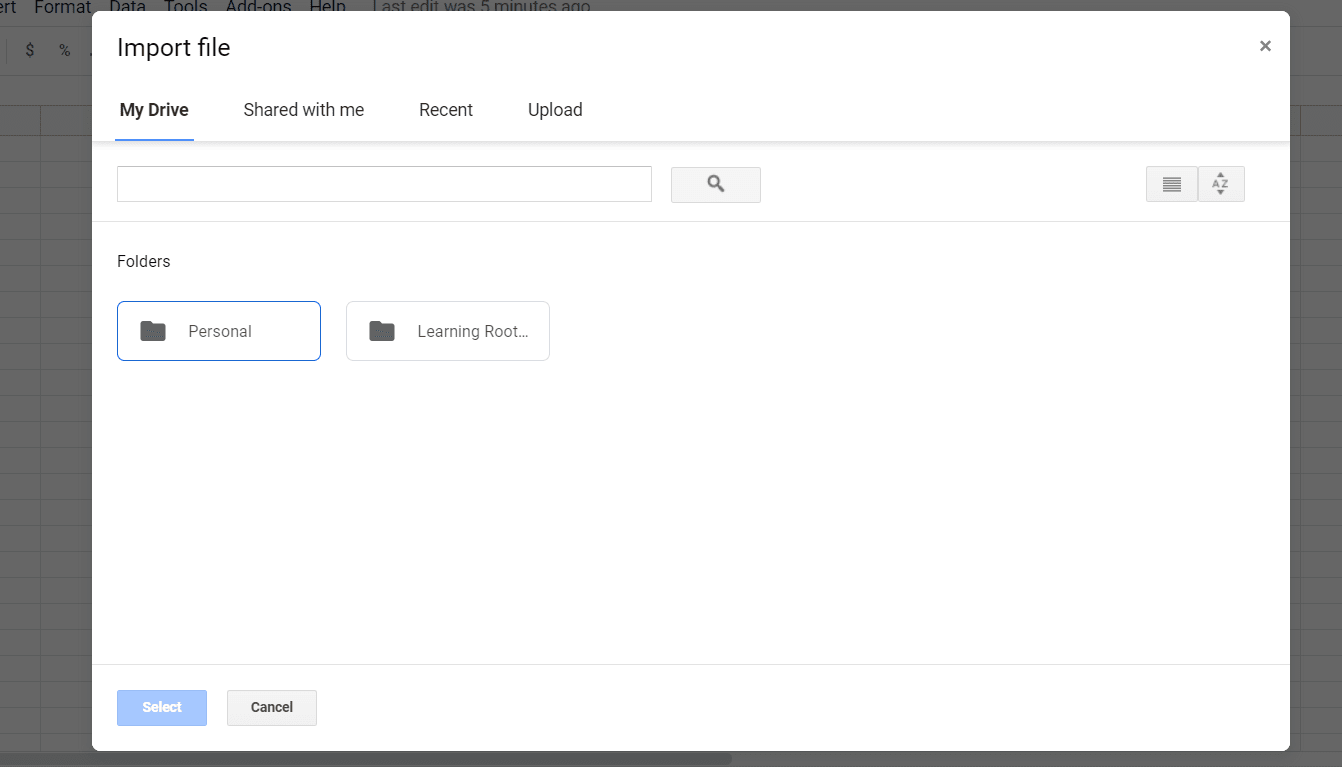Open the Tools menu behind dialog

(186, 7)
